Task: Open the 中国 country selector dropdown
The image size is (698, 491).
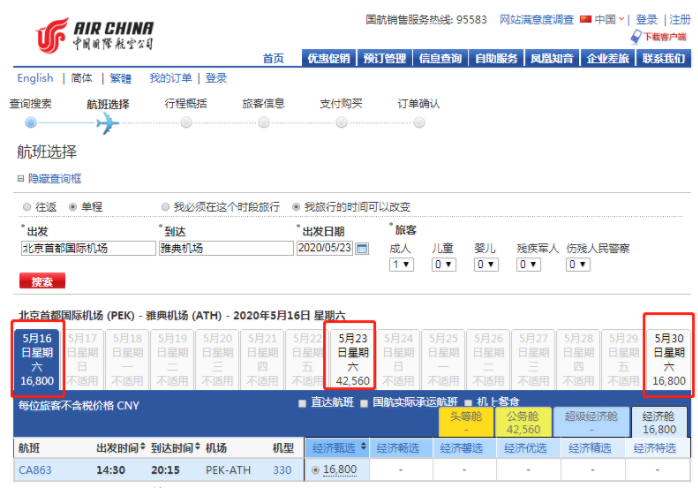Action: [609, 19]
